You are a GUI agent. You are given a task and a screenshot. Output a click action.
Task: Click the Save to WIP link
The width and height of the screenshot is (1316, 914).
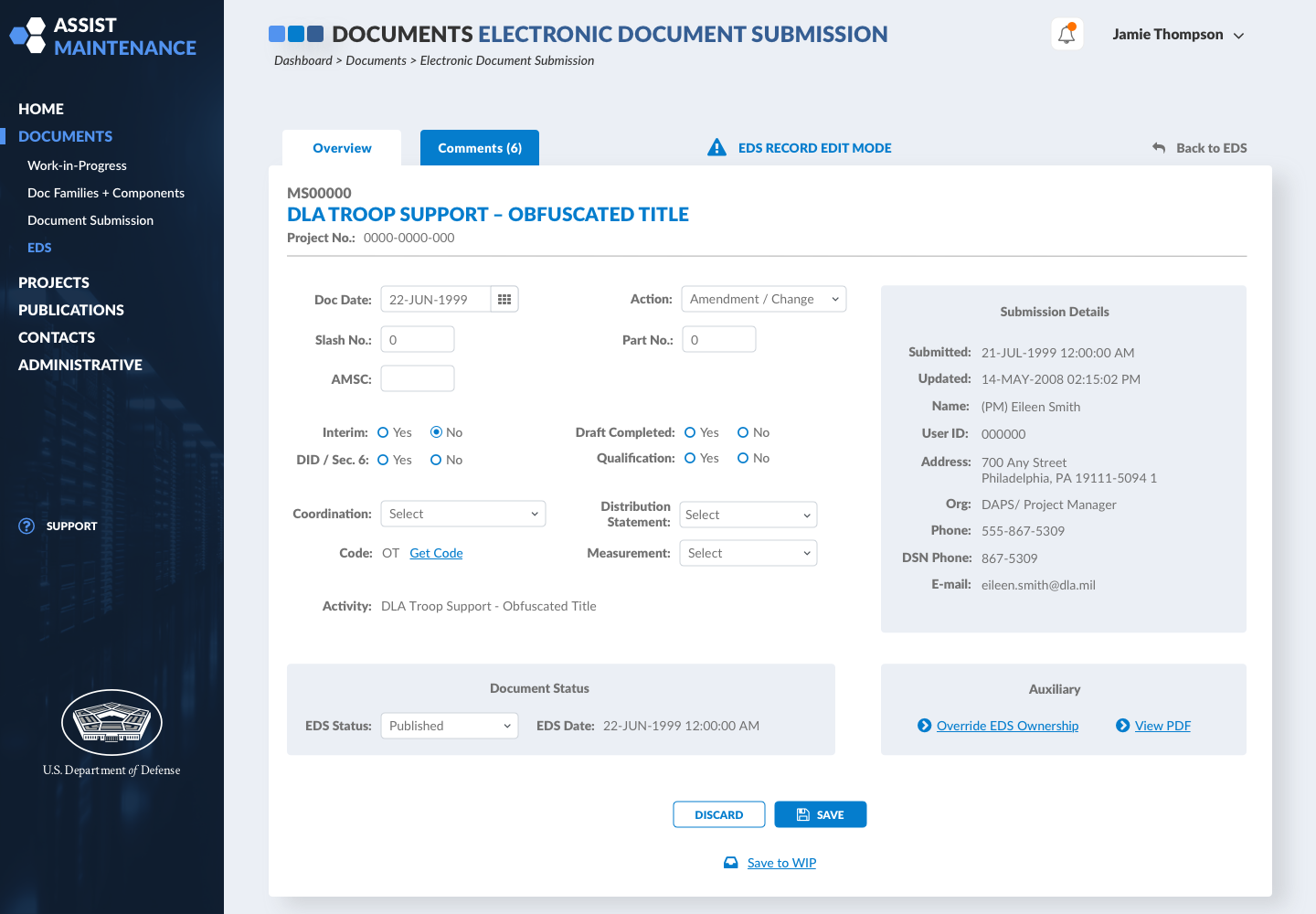pyautogui.click(x=781, y=863)
